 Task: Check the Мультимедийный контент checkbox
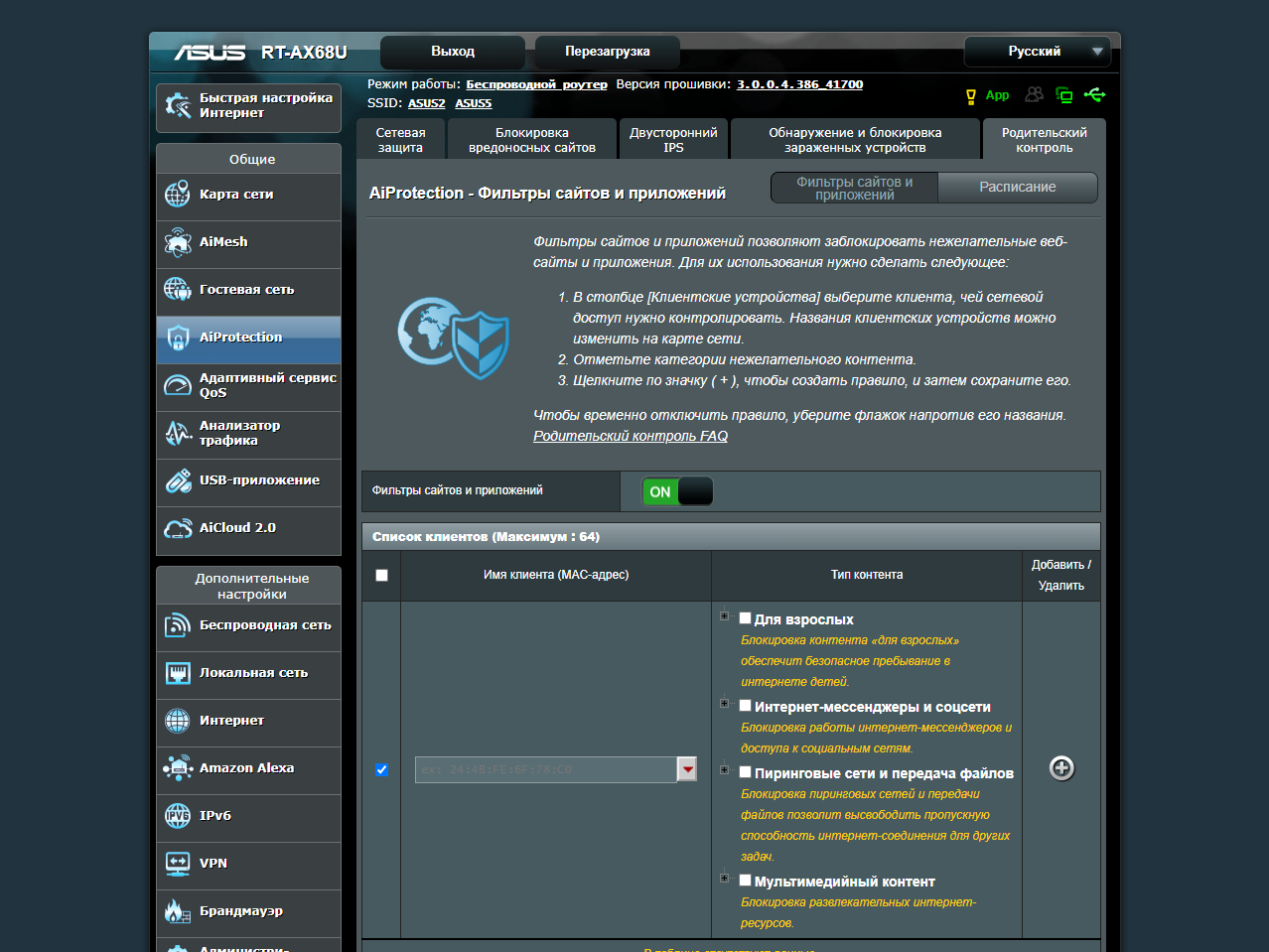click(x=745, y=880)
